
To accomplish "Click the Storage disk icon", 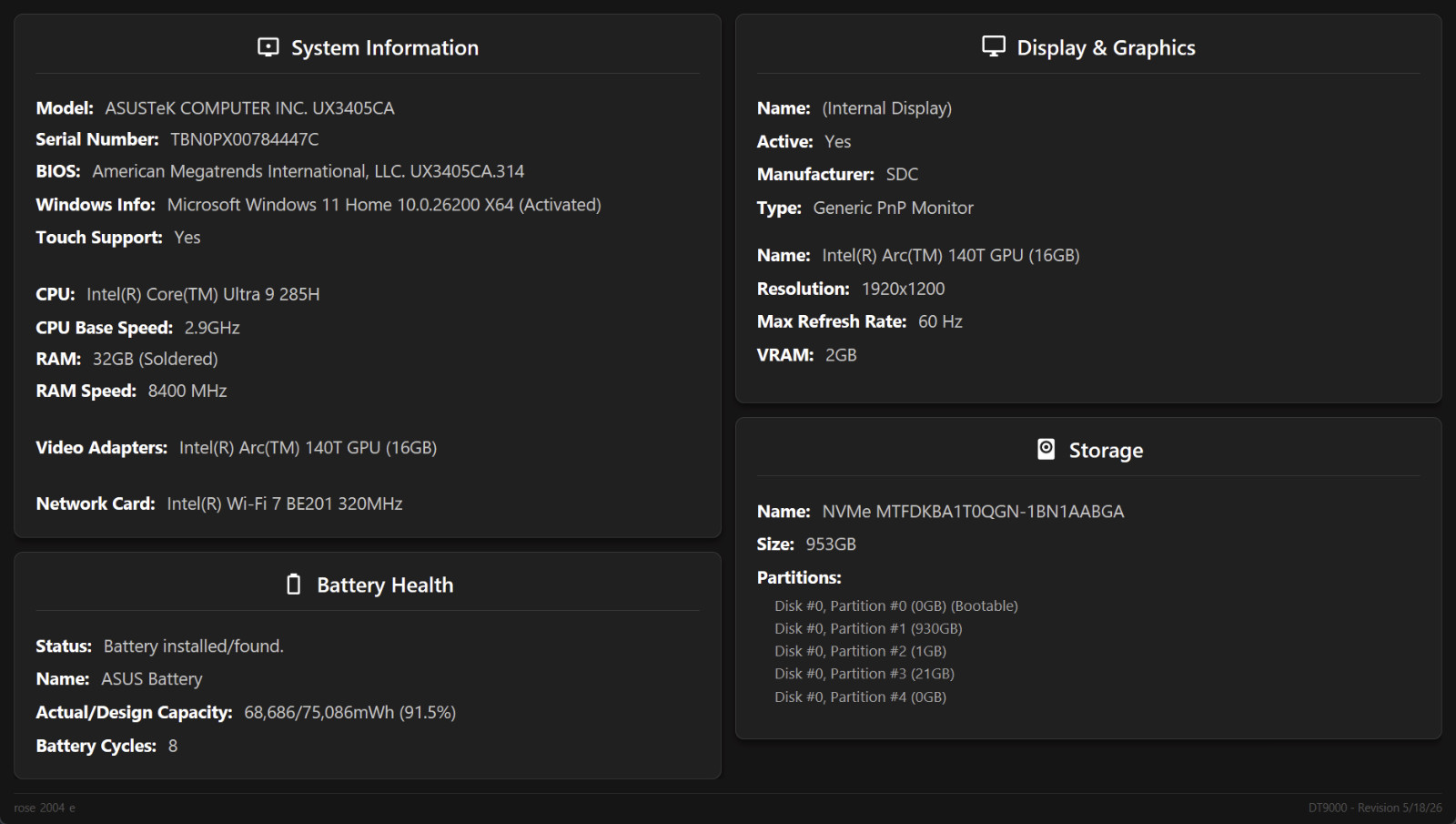I will pyautogui.click(x=1046, y=449).
